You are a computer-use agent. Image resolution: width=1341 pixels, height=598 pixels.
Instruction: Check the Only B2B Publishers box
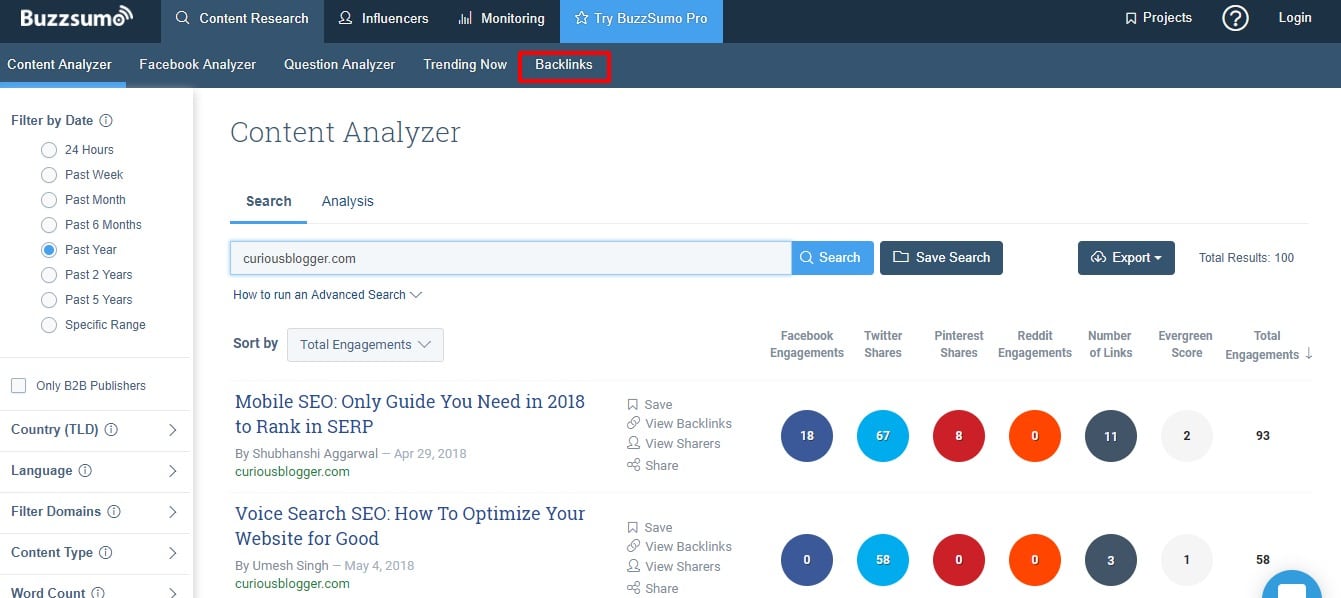[x=18, y=386]
